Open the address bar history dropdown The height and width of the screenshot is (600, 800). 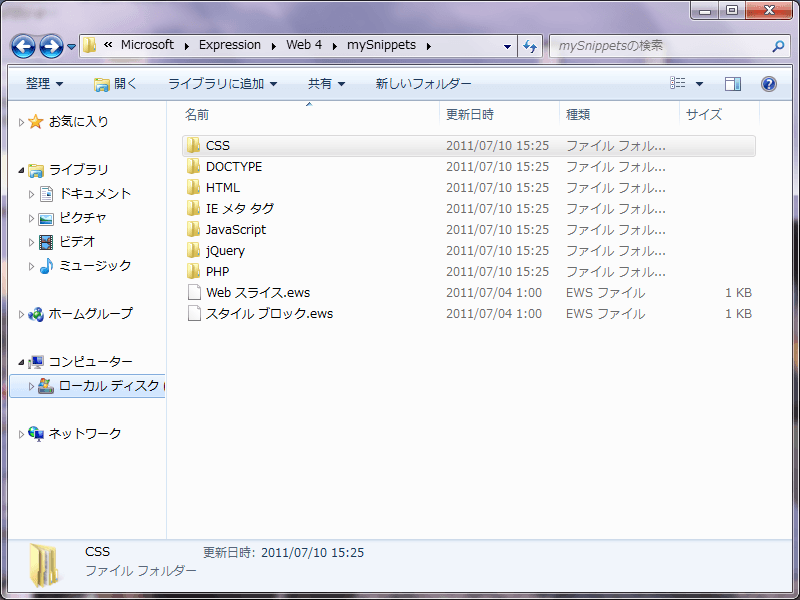(507, 46)
